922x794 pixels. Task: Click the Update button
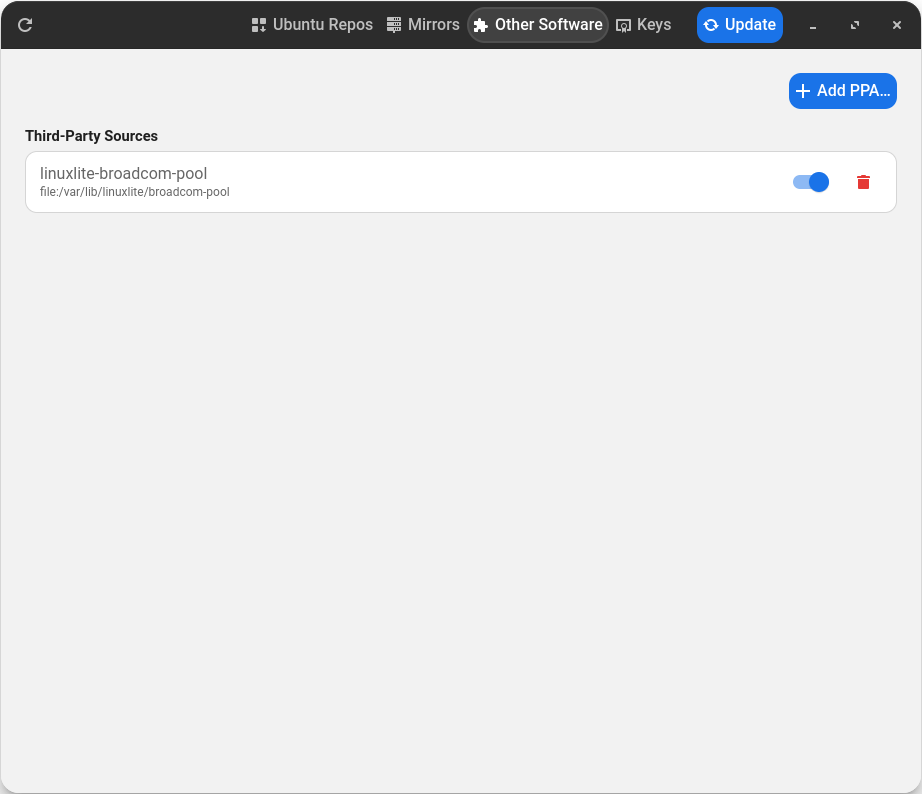[x=740, y=25]
